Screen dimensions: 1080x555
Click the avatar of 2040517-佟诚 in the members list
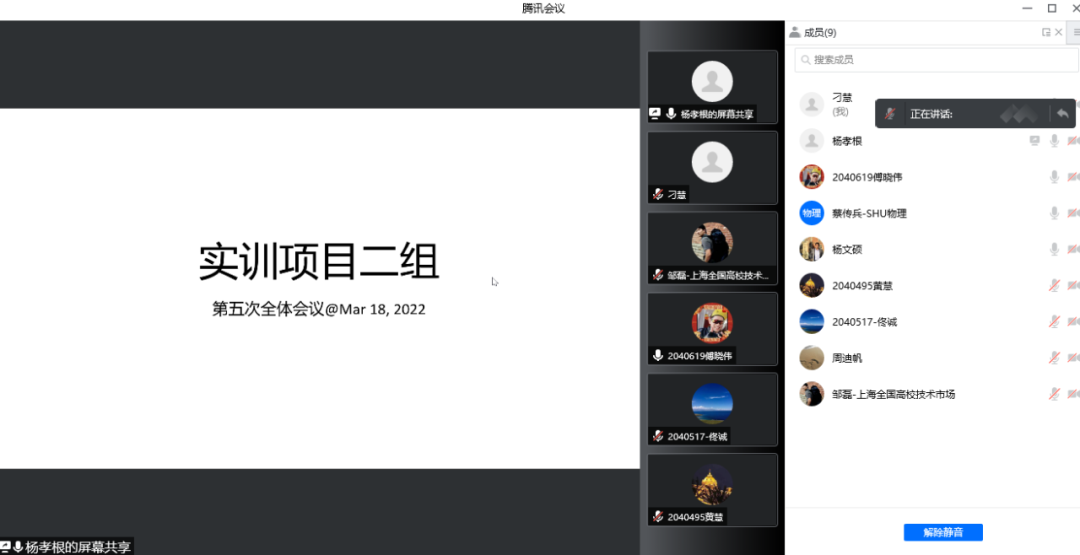coord(811,322)
